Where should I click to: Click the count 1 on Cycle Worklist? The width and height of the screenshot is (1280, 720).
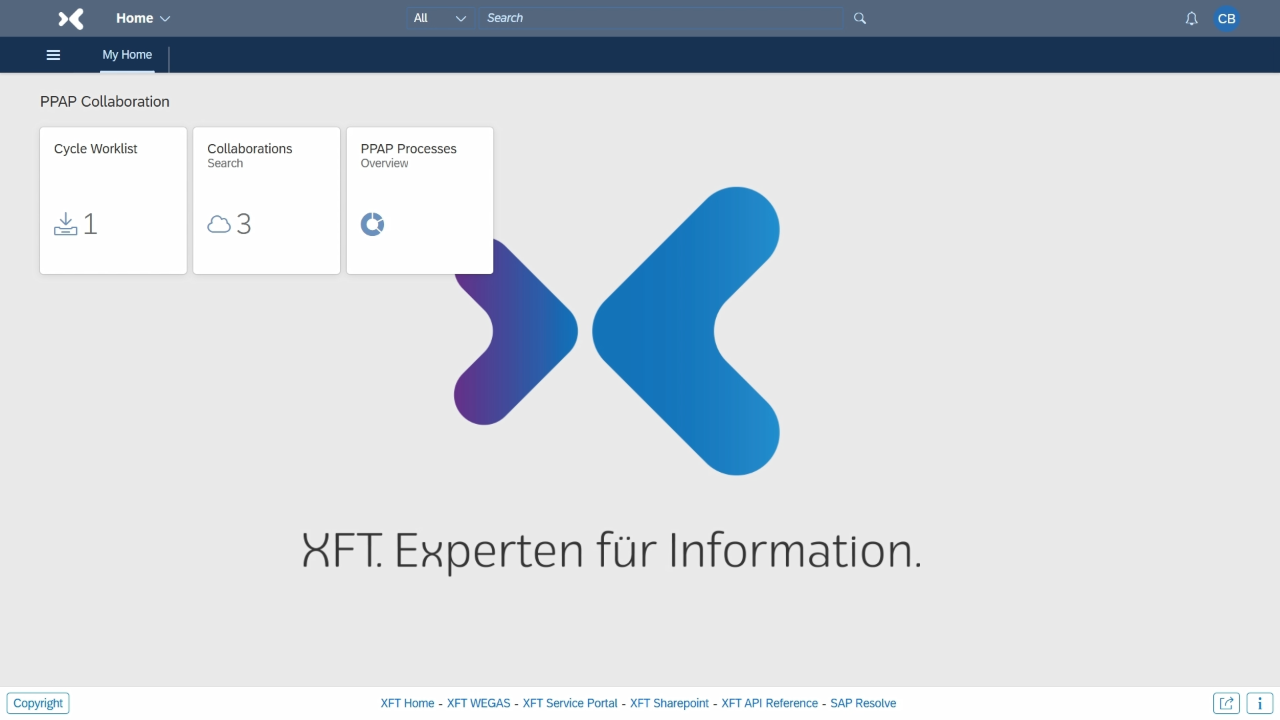90,224
